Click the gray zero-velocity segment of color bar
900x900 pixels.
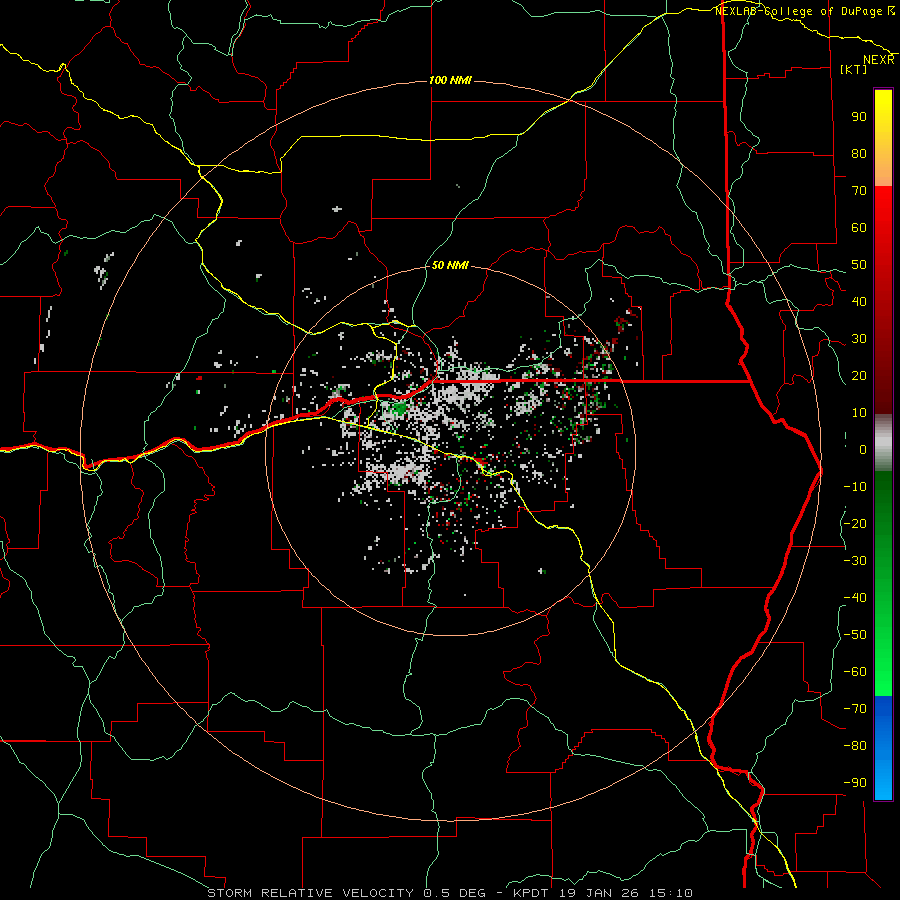tap(883, 442)
